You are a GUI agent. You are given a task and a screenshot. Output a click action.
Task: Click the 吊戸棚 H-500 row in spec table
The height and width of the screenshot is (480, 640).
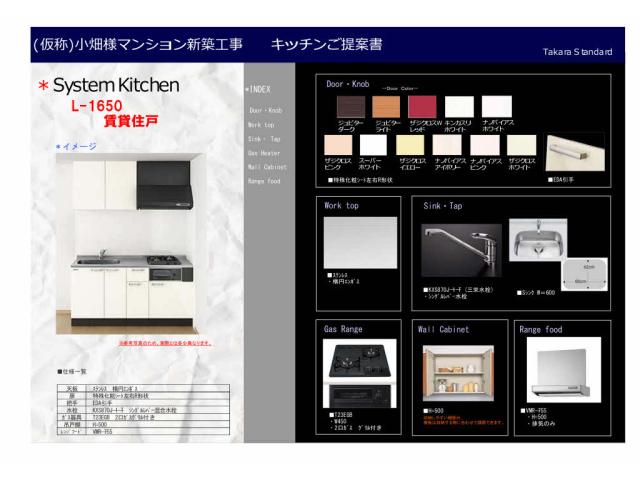(143, 424)
